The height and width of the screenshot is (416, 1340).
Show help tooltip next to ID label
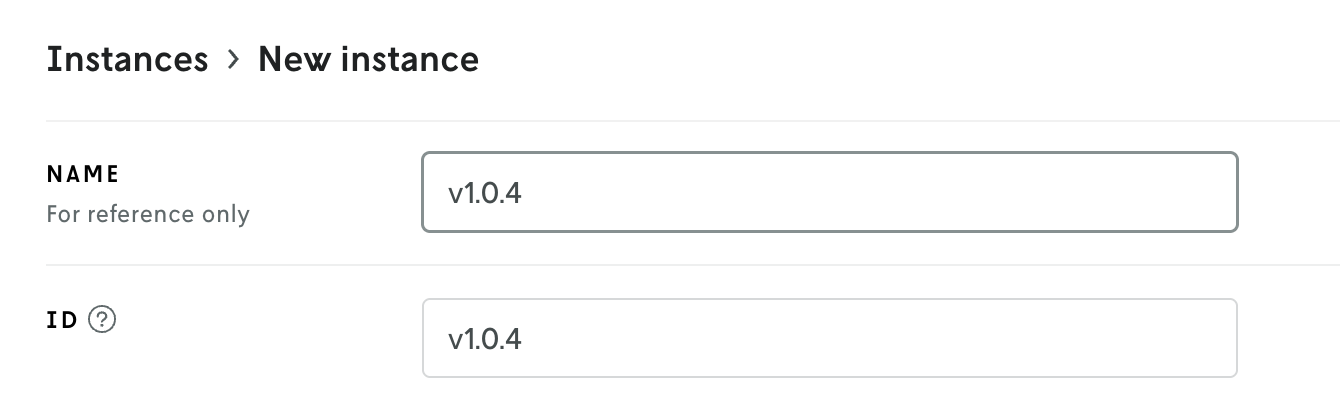[102, 320]
